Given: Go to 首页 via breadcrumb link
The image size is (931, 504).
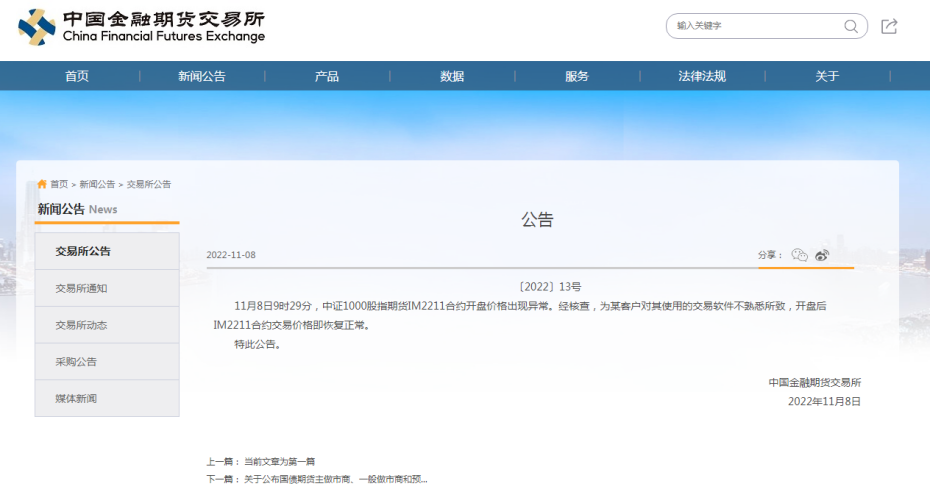Looking at the screenshot, I should [x=59, y=185].
